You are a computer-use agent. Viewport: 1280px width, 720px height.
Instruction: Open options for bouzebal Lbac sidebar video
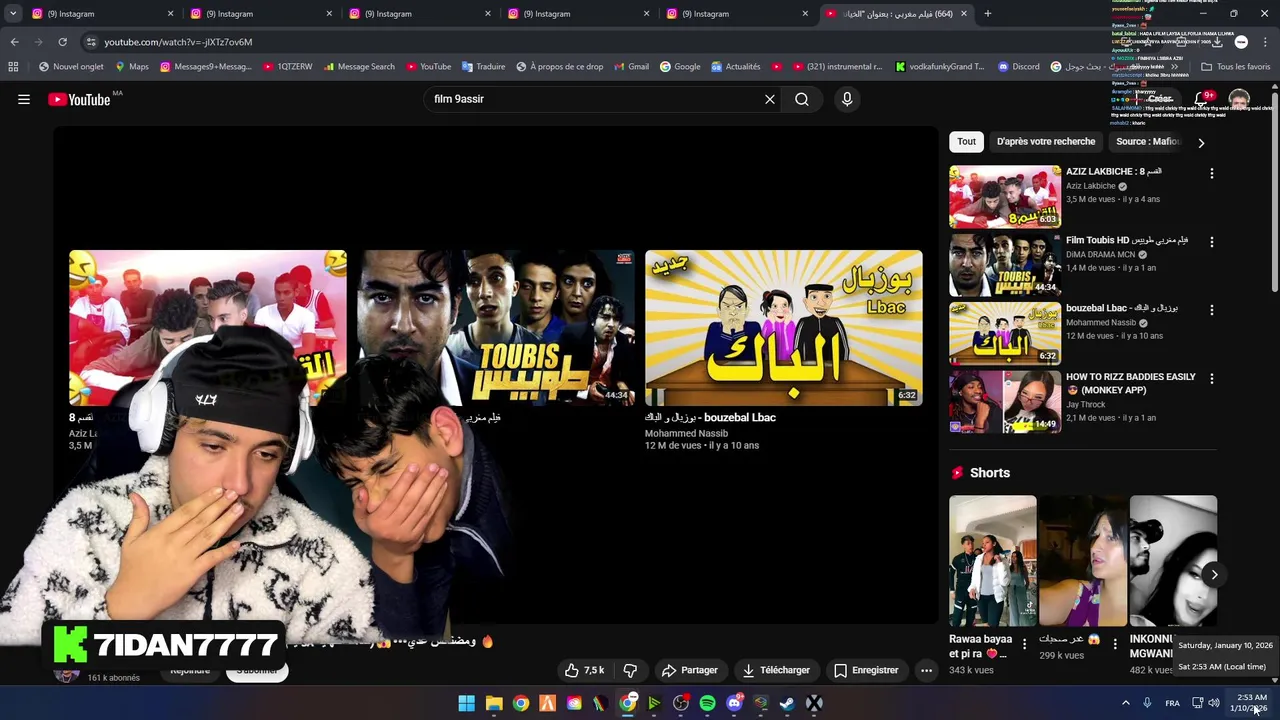(x=1212, y=310)
